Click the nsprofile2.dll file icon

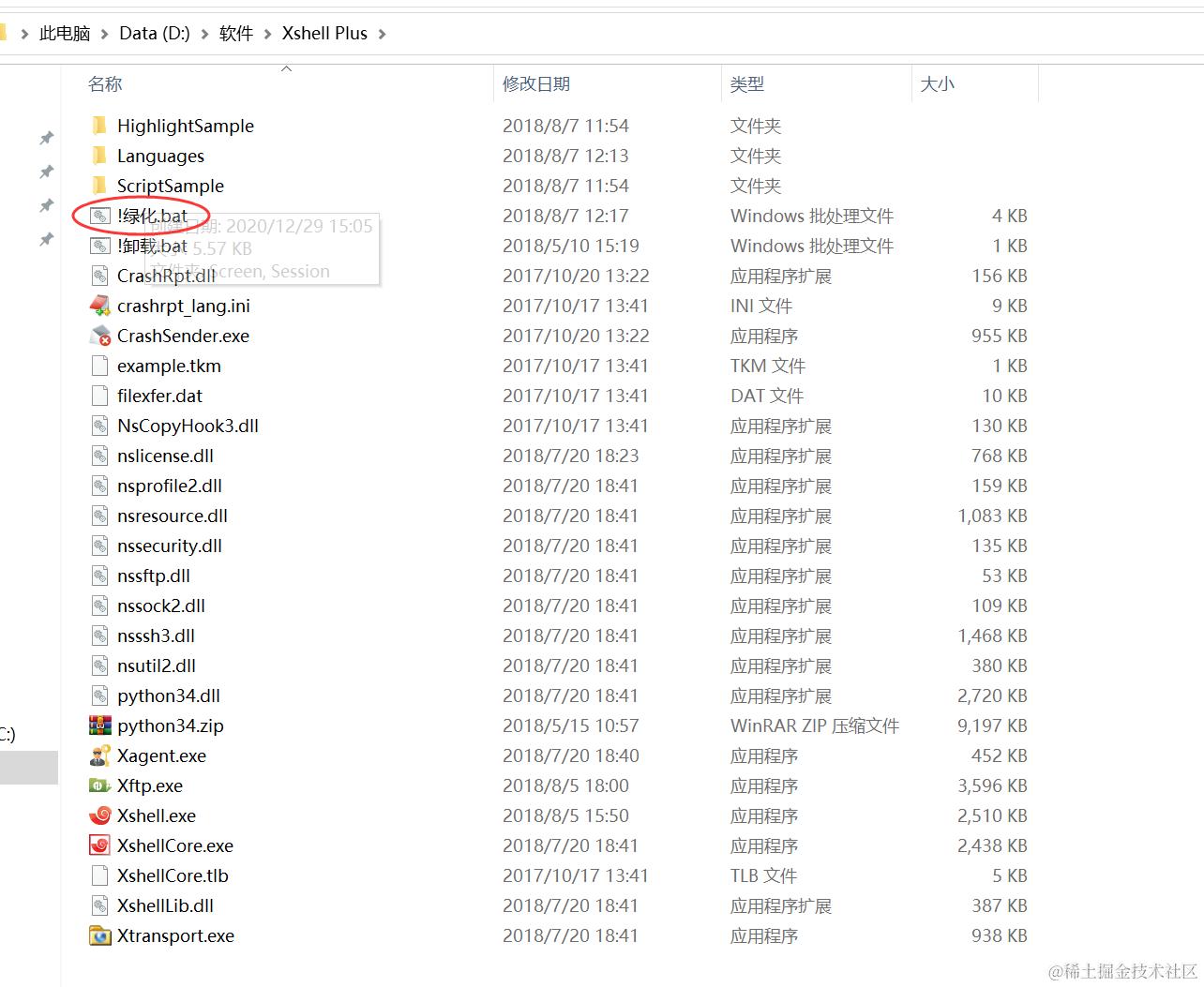point(99,486)
